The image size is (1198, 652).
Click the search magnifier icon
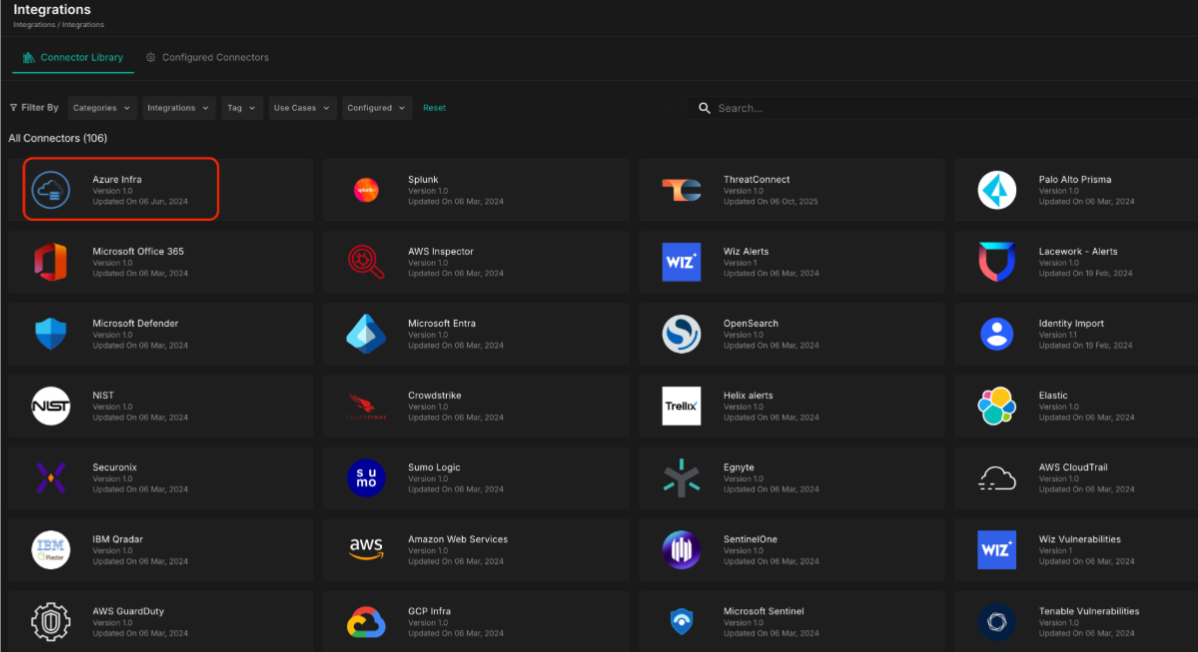pyautogui.click(x=704, y=108)
